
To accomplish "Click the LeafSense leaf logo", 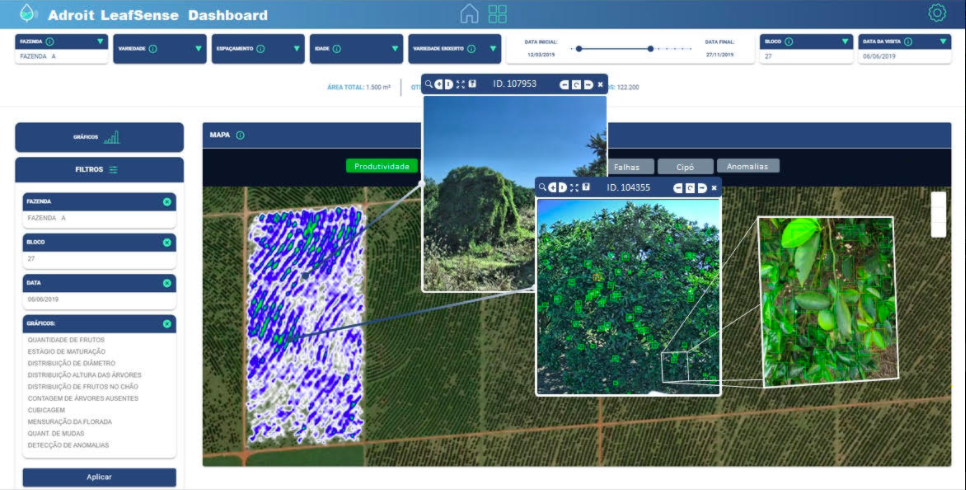I will tap(28, 14).
